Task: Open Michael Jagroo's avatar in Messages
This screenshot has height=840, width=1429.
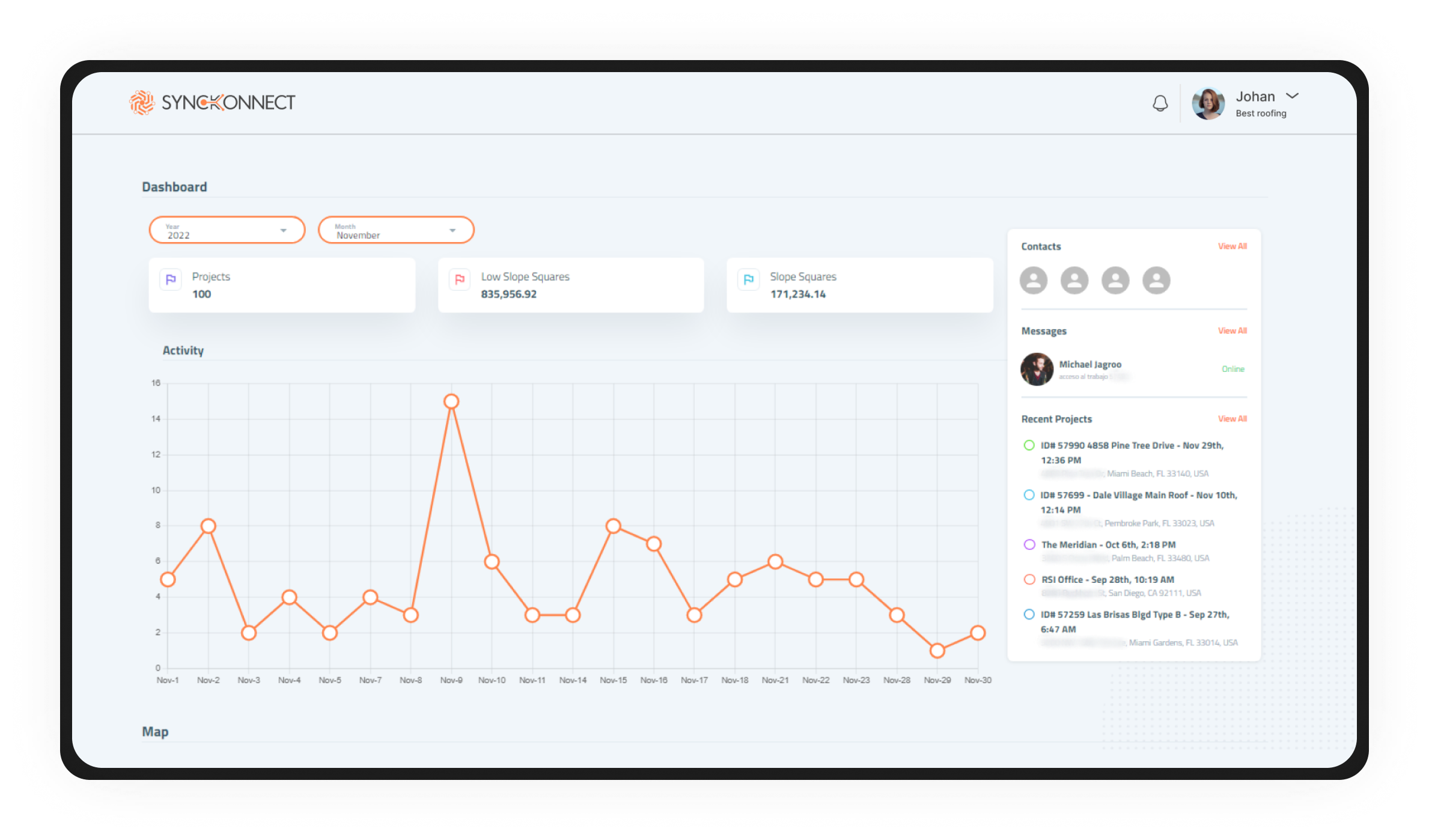Action: click(1036, 369)
